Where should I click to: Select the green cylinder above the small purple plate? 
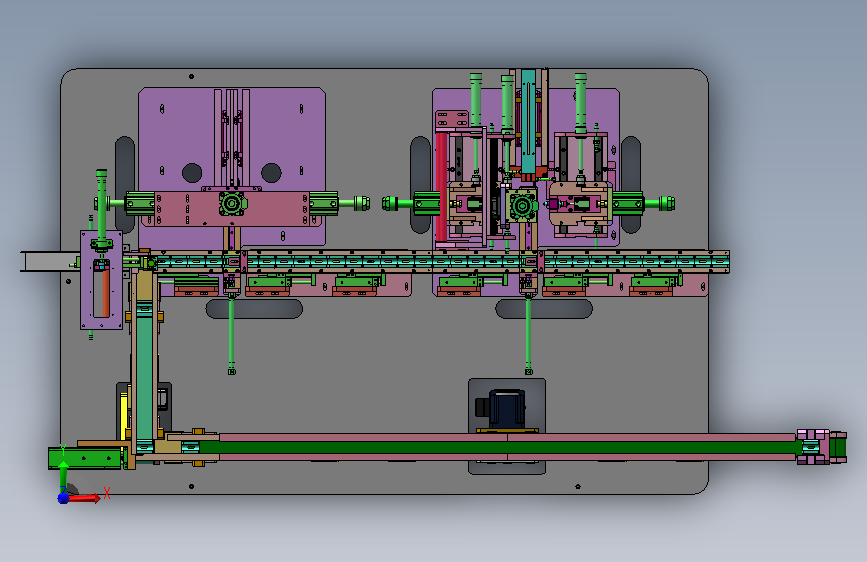101,205
